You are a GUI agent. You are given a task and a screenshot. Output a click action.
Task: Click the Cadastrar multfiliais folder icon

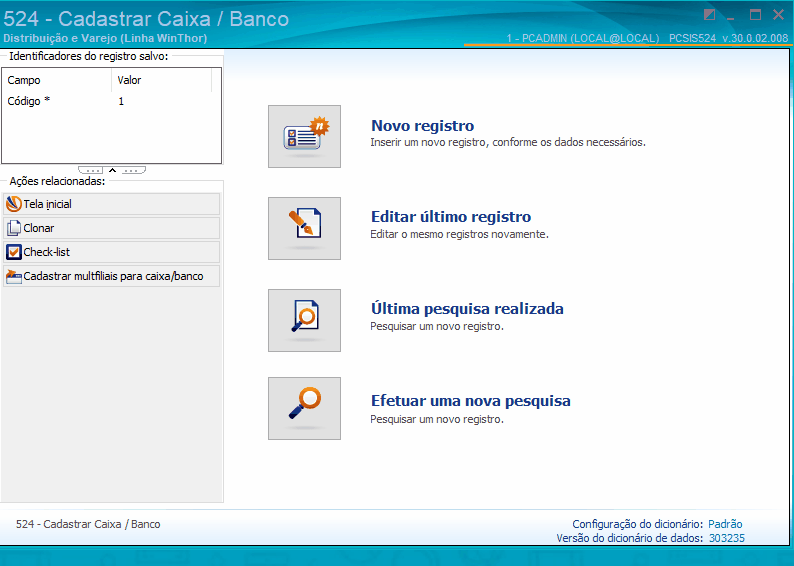pyautogui.click(x=14, y=276)
